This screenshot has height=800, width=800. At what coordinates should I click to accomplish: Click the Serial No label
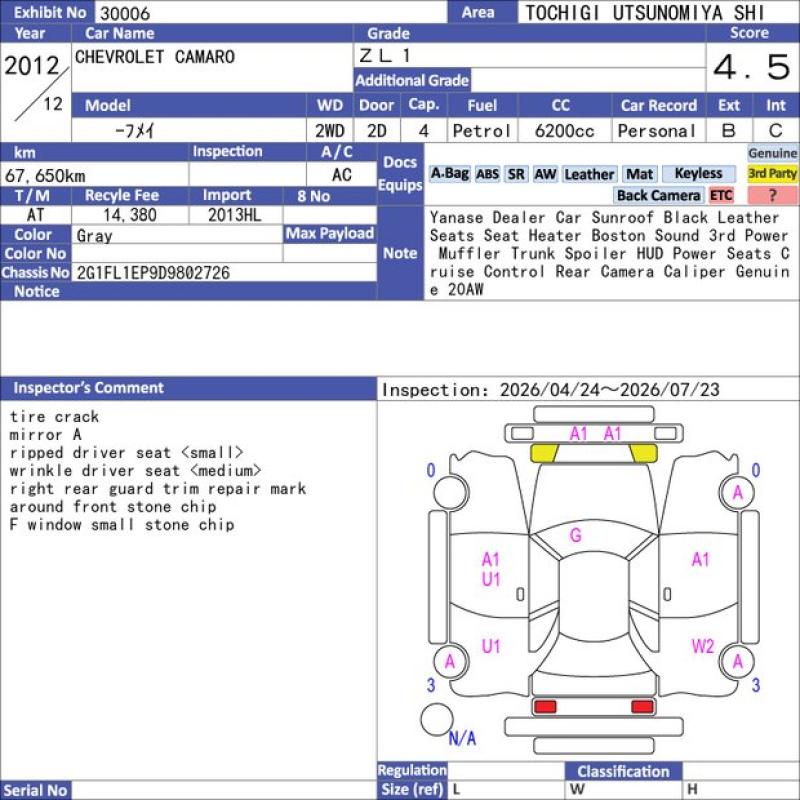coord(35,790)
